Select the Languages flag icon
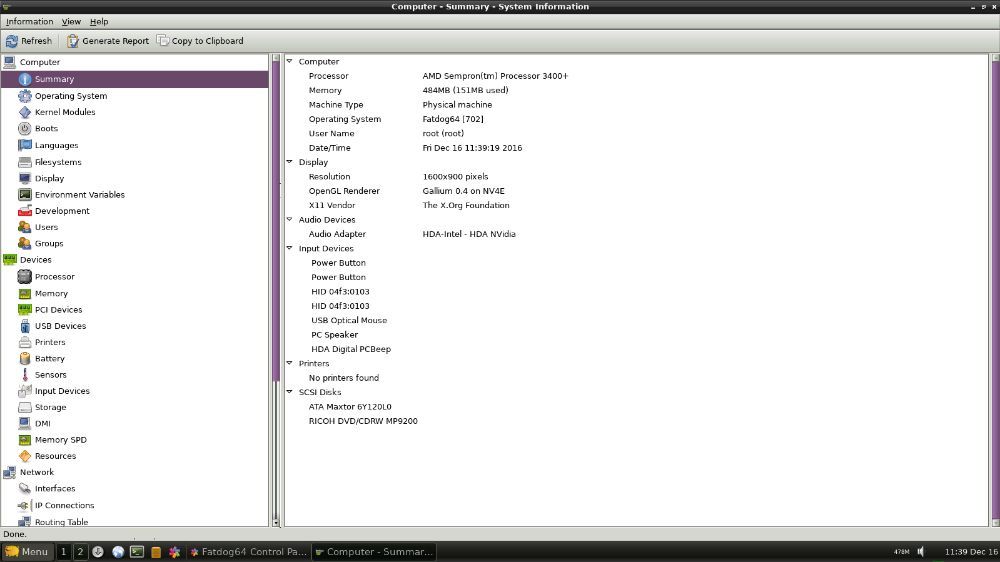Viewport: 1000px width, 562px height. click(25, 145)
